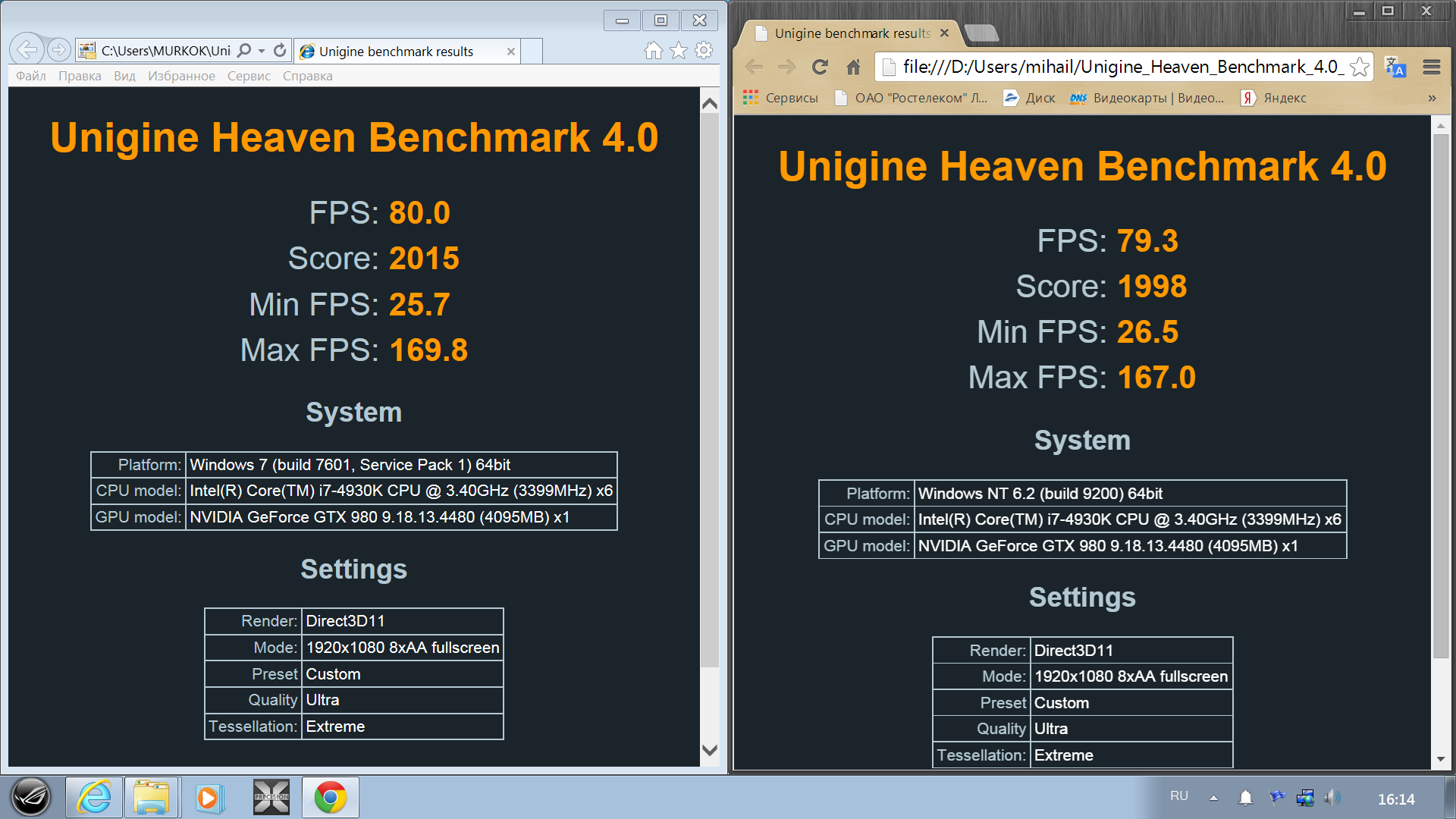Screen dimensions: 1456x819
Task: Open IE tools gear icon
Action: [704, 51]
